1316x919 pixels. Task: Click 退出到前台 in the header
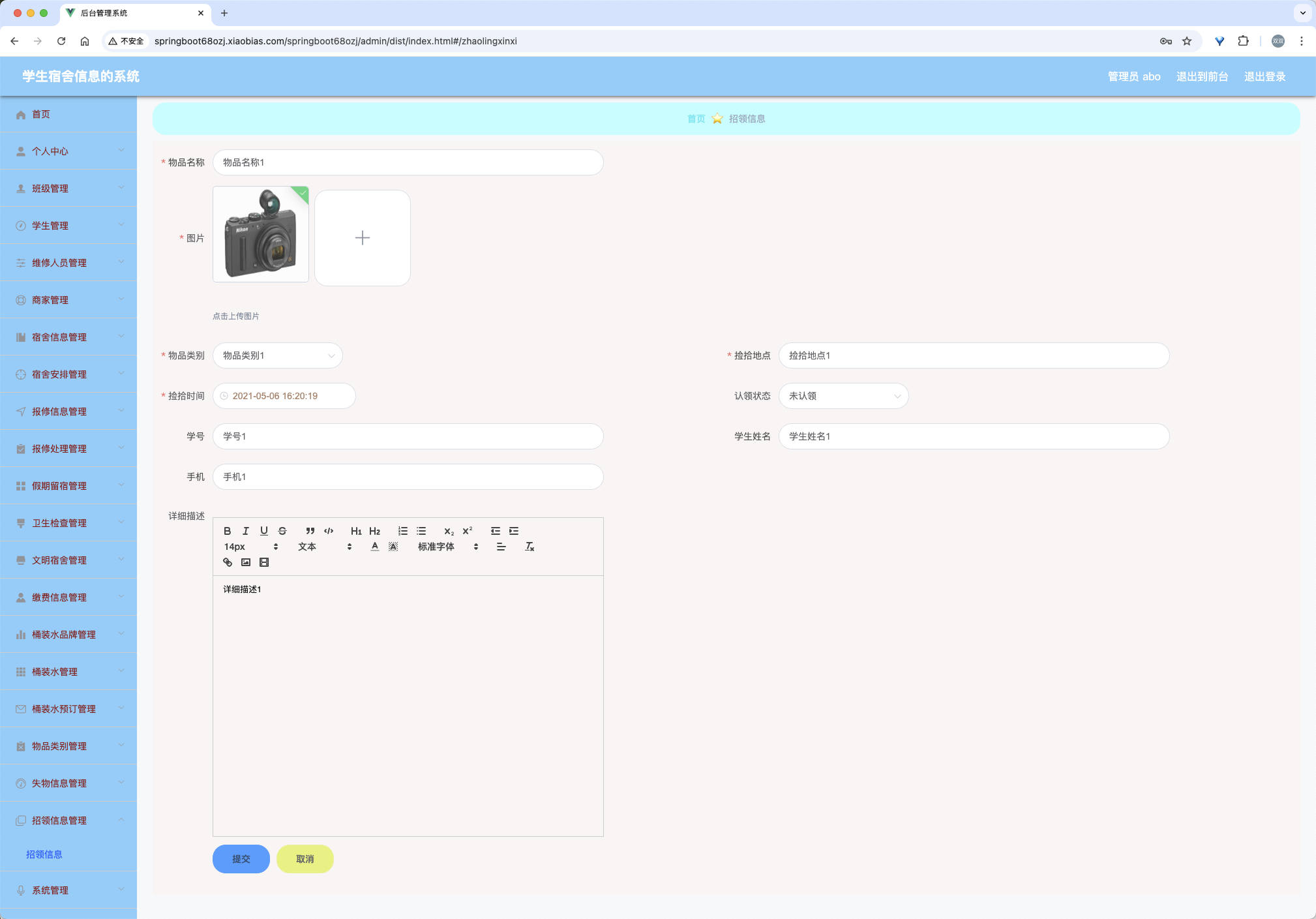coord(1202,76)
